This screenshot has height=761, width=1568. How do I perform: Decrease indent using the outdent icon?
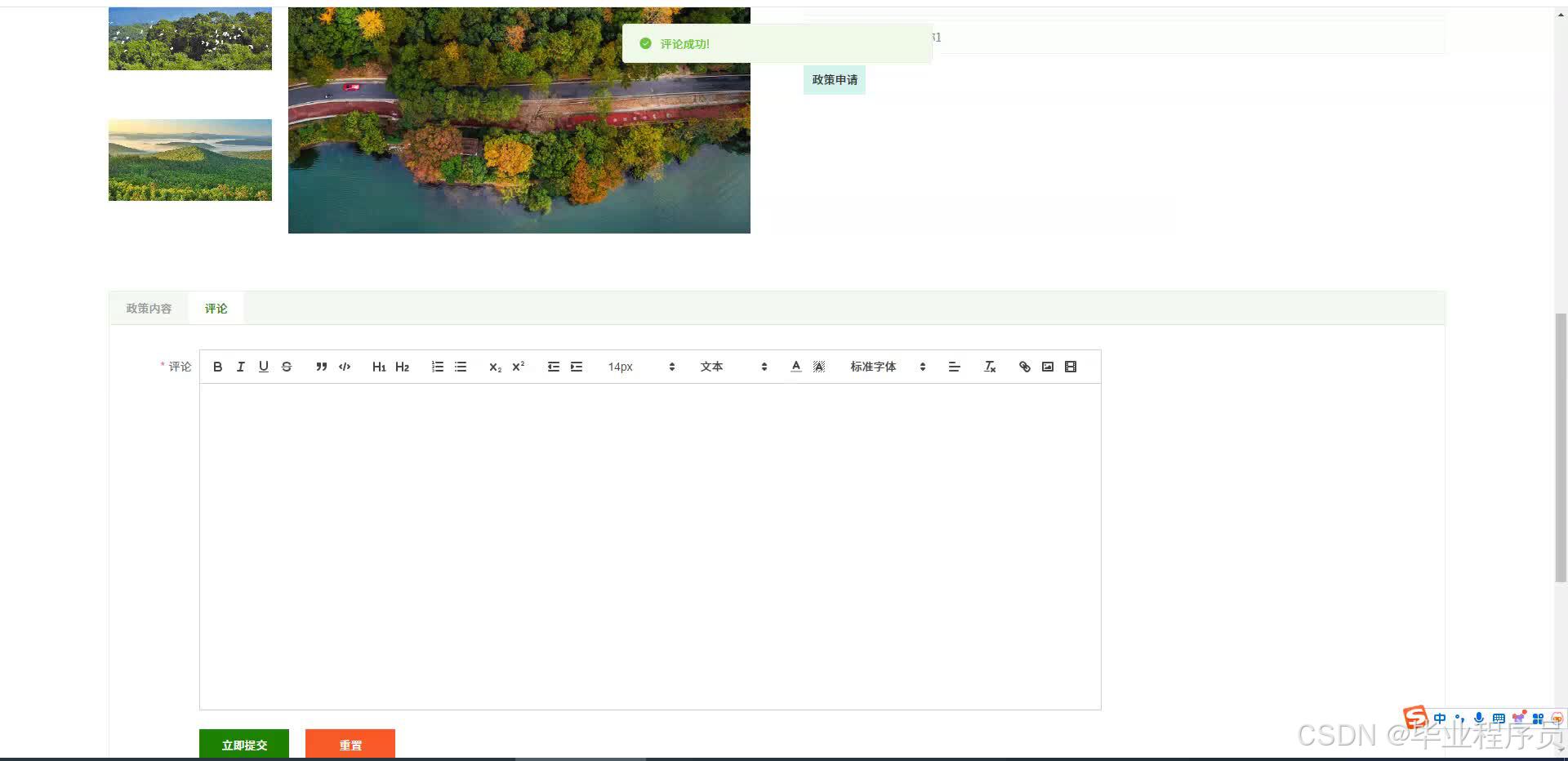(x=554, y=367)
